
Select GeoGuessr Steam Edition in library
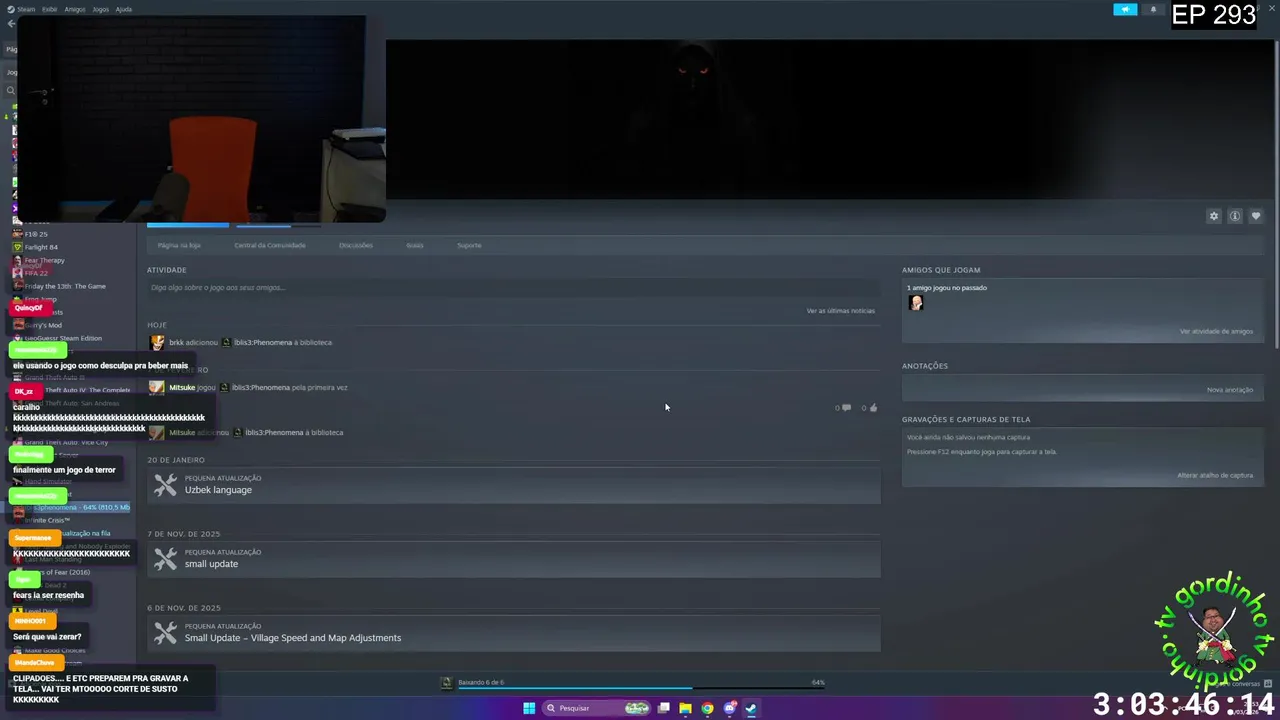click(63, 338)
